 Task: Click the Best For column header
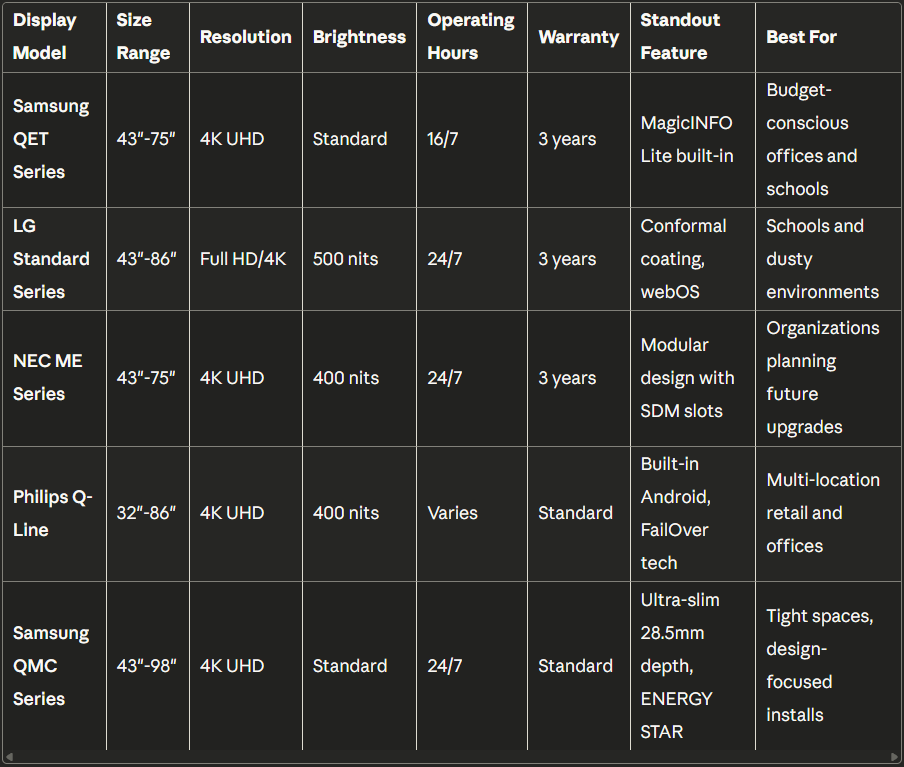(801, 37)
